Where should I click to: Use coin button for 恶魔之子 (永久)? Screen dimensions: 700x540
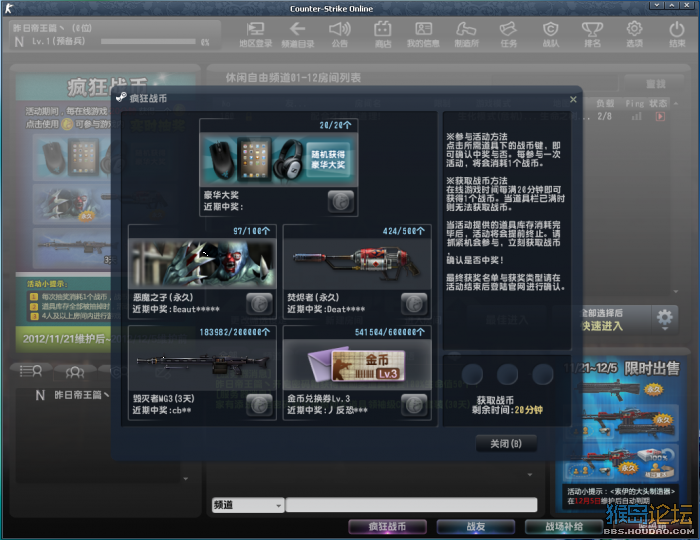pyautogui.click(x=259, y=304)
